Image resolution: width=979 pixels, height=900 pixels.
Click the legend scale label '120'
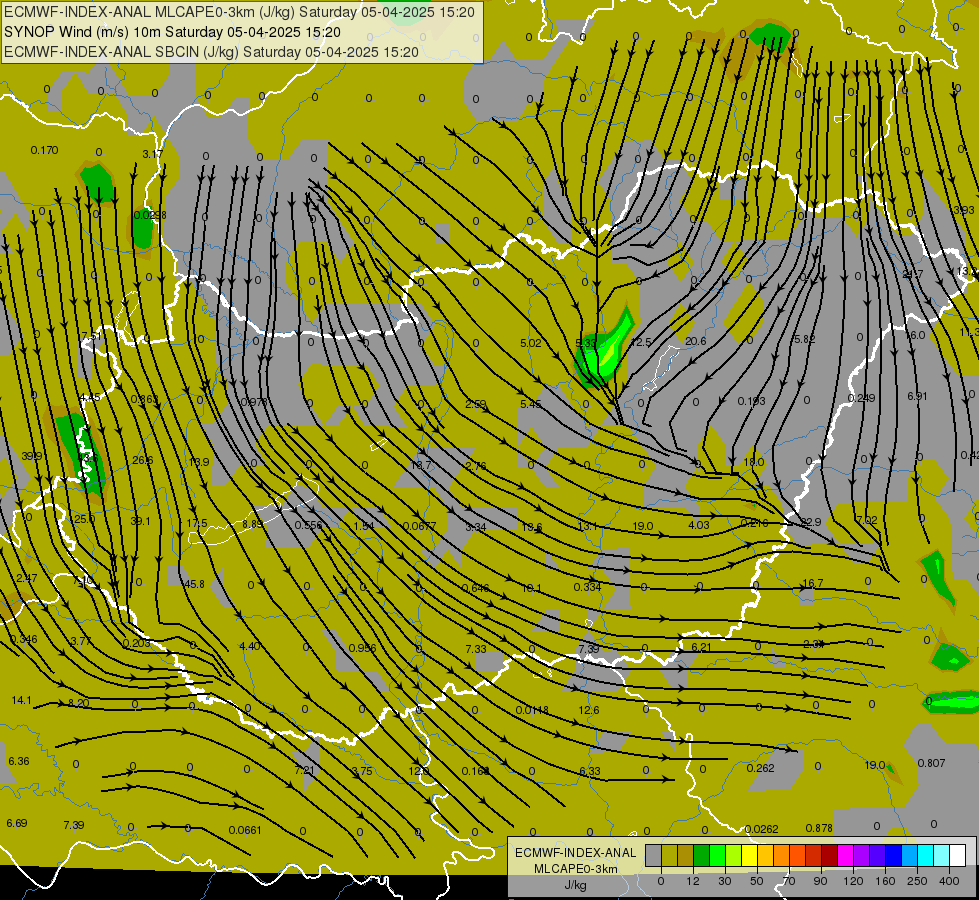[853, 881]
